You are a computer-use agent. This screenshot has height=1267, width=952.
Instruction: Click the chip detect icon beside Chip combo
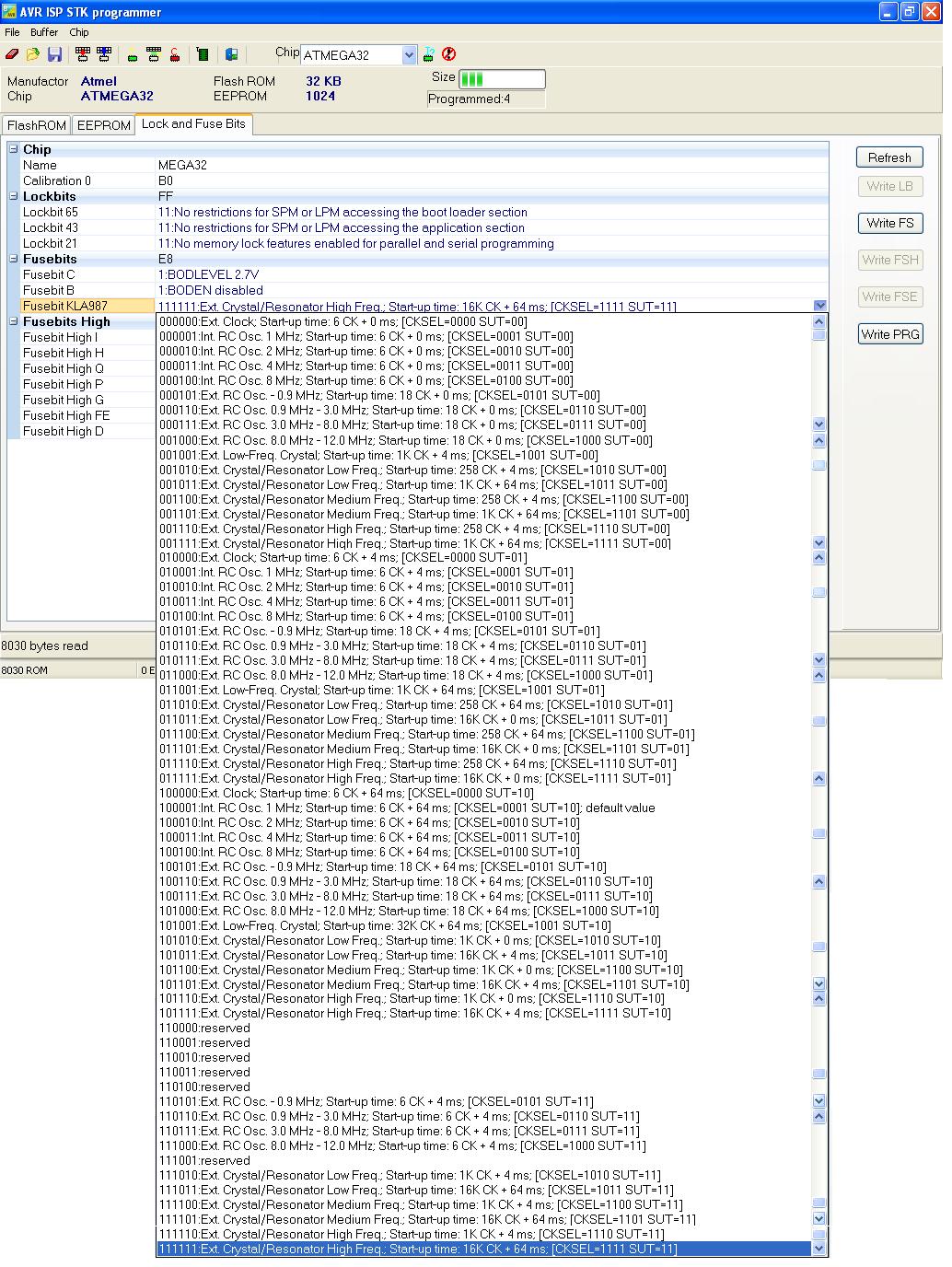click(429, 54)
